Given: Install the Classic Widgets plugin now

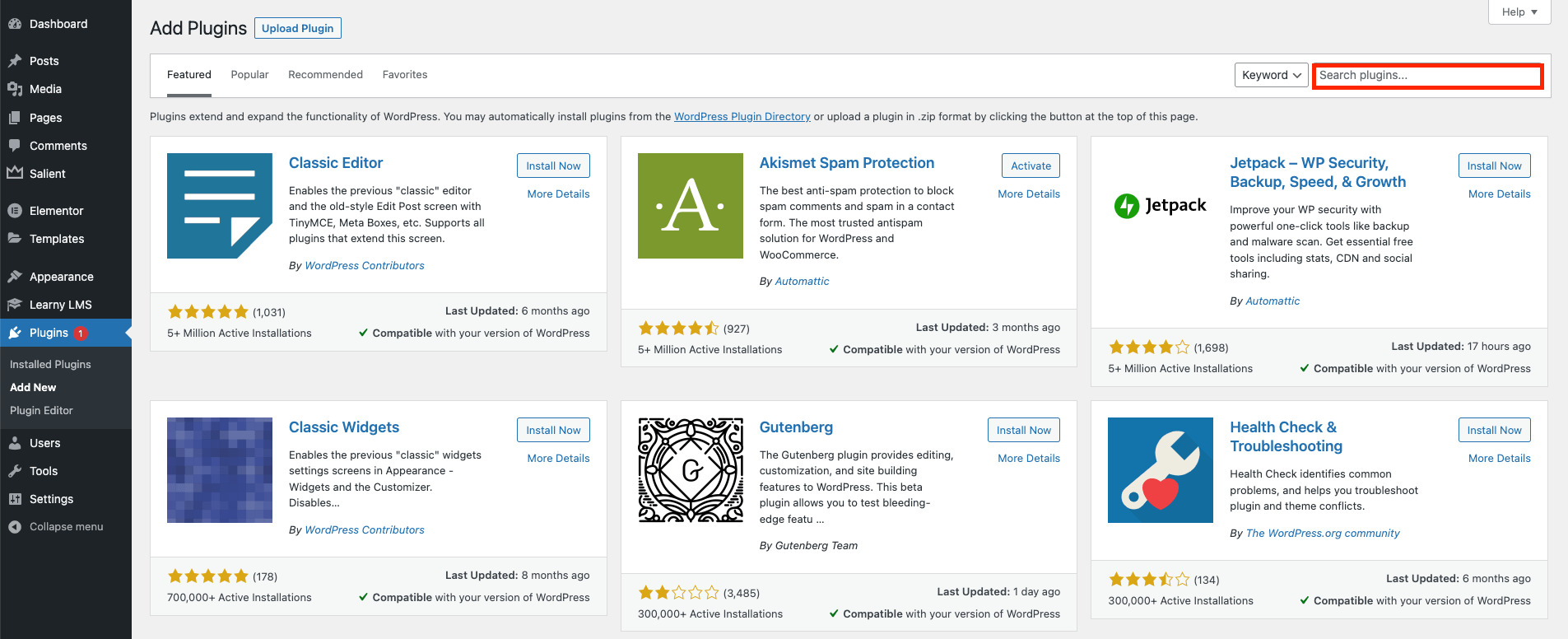Looking at the screenshot, I should (553, 430).
